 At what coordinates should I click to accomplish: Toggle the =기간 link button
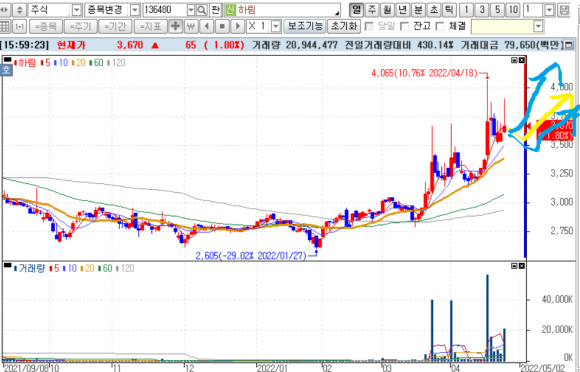[x=115, y=26]
